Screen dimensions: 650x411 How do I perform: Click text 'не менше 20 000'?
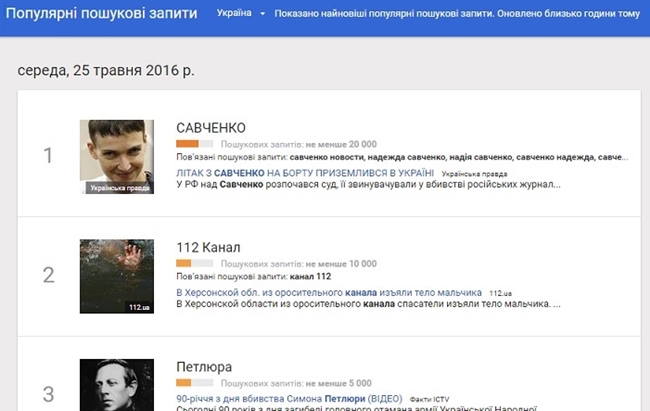tap(341, 144)
